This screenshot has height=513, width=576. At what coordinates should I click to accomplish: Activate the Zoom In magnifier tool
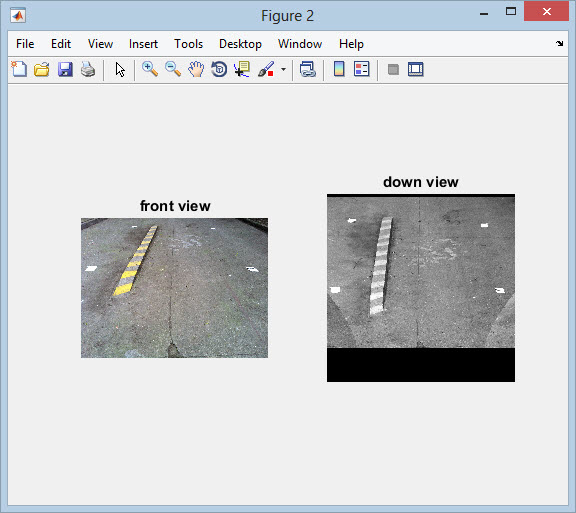pyautogui.click(x=150, y=69)
